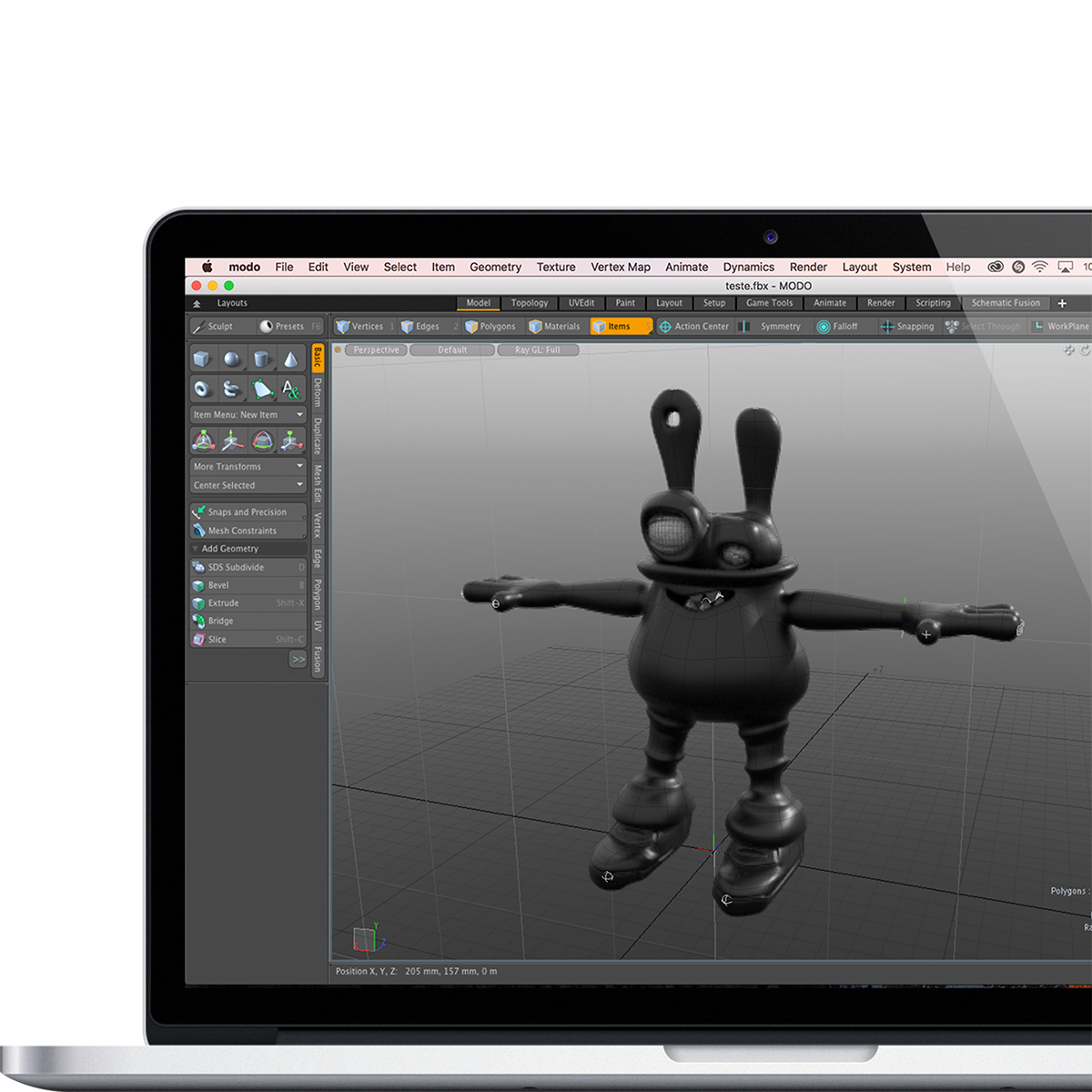Toggle Select Through mode
The image size is (1092, 1092).
[984, 326]
